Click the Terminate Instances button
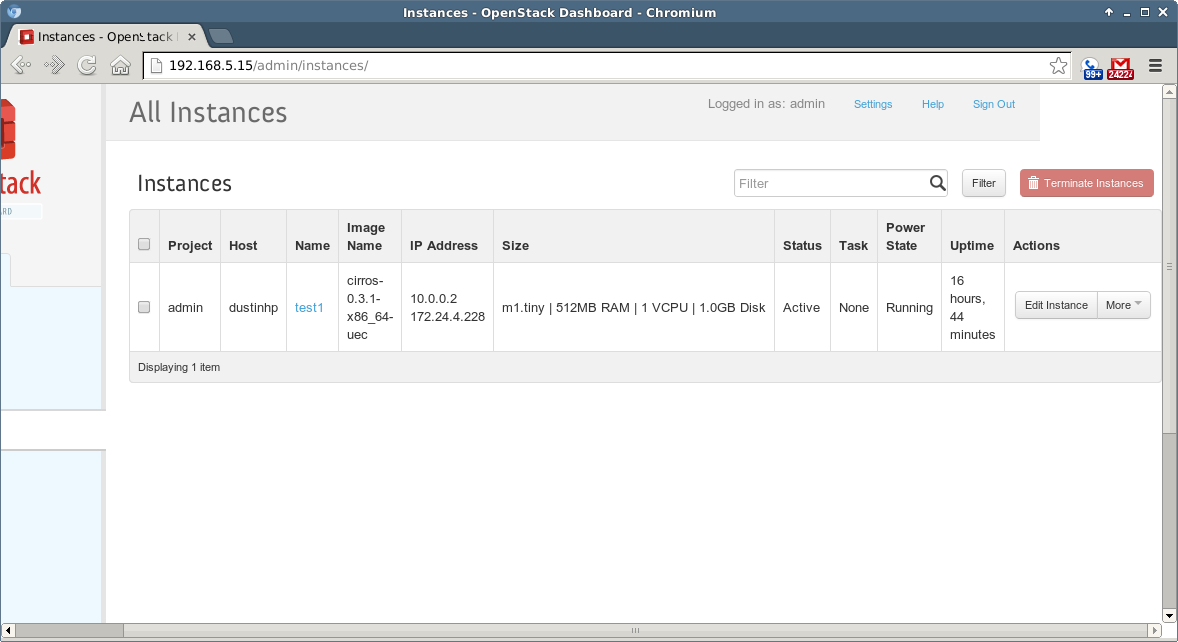 pos(1086,183)
